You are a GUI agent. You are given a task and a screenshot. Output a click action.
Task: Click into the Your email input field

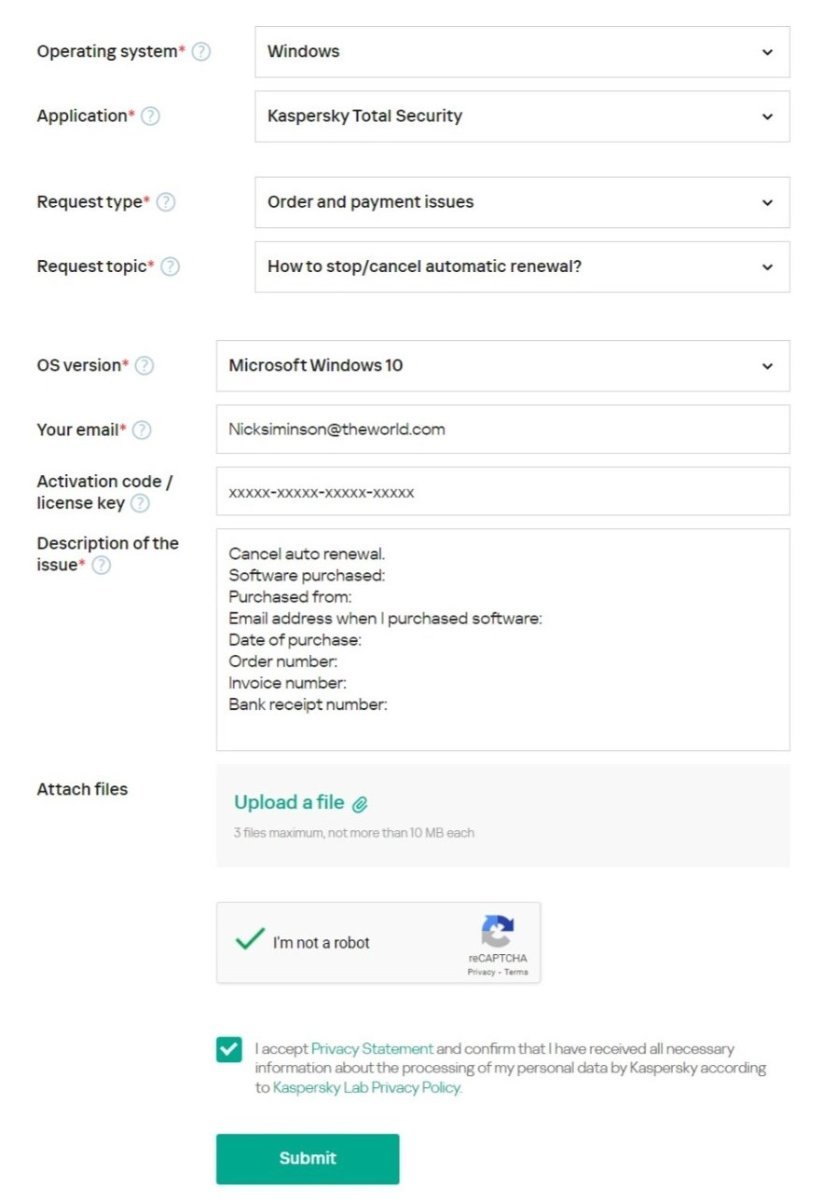tap(502, 430)
